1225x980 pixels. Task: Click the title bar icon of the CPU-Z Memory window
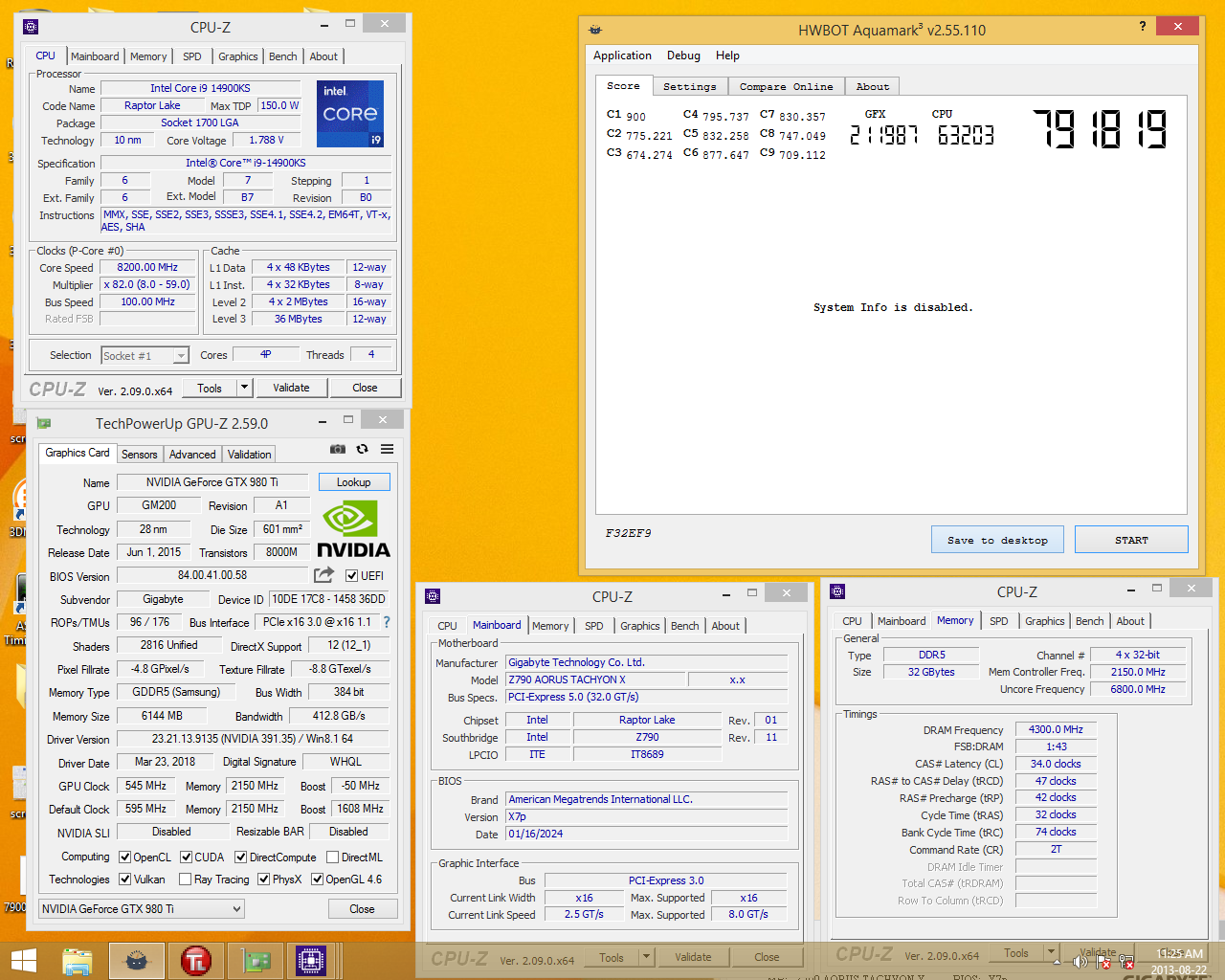tap(837, 591)
